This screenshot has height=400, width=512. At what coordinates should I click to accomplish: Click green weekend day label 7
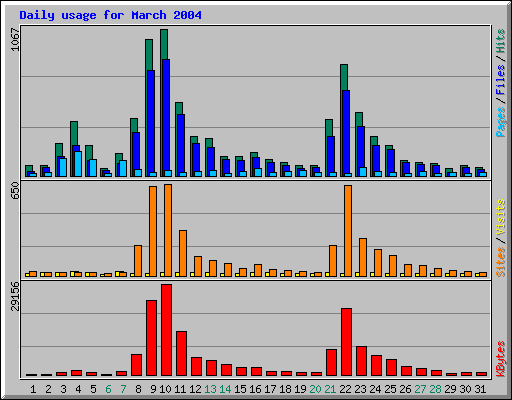point(123,389)
